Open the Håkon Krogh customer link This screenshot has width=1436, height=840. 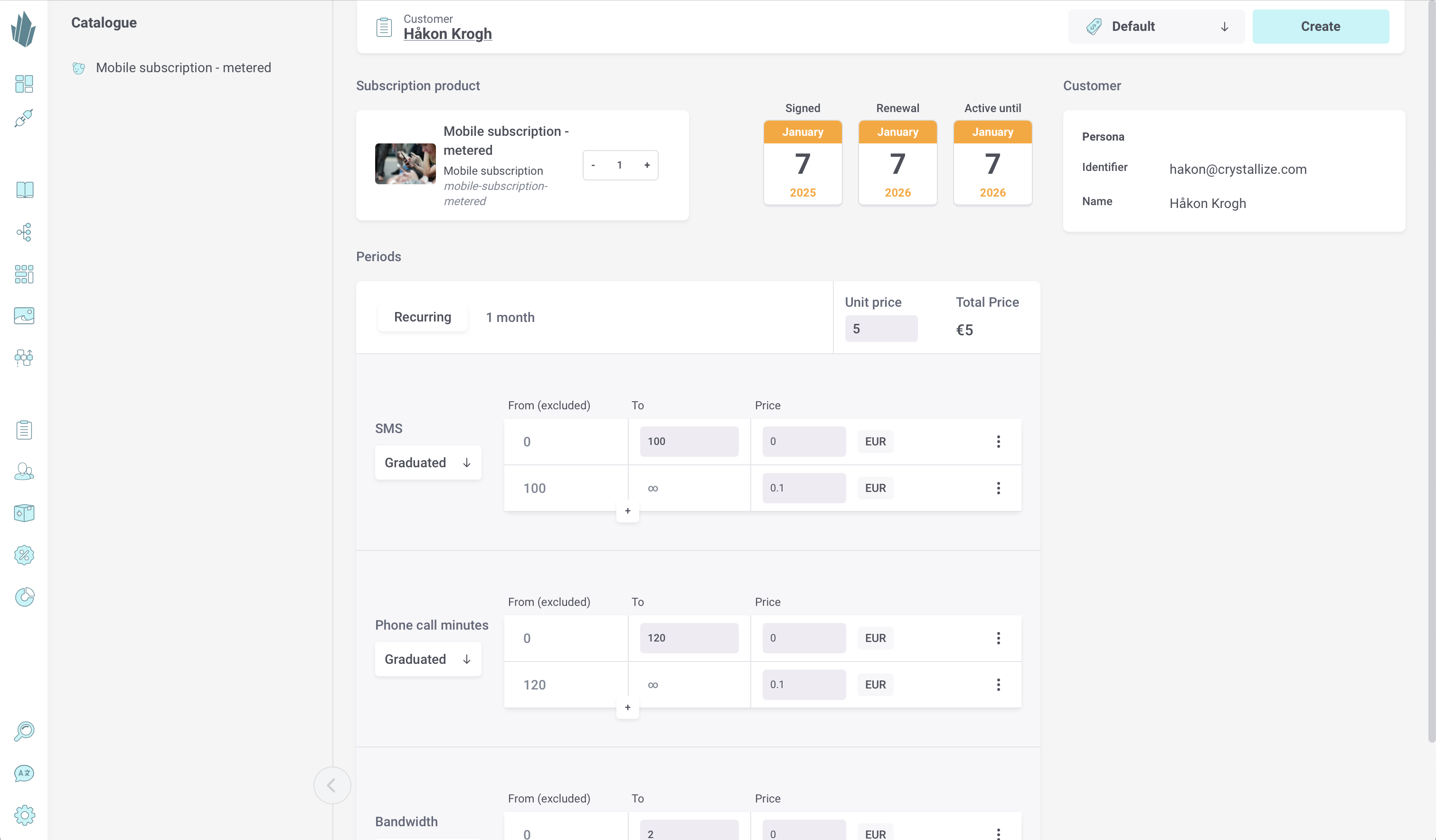pos(447,34)
